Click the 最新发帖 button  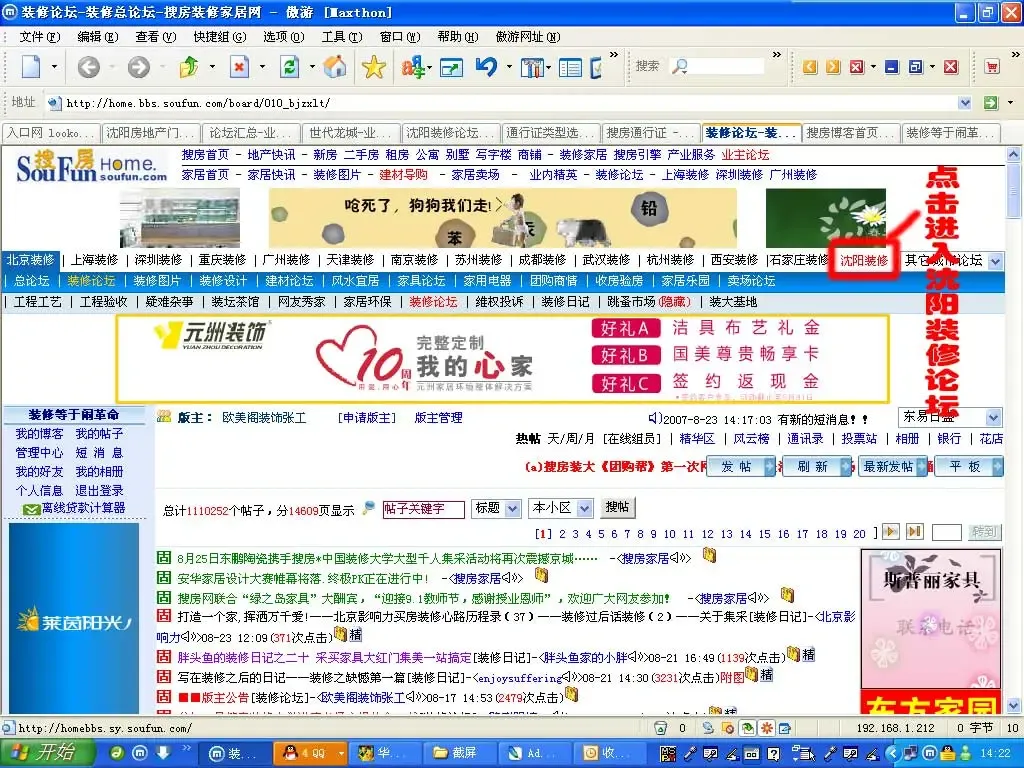pyautogui.click(x=893, y=466)
